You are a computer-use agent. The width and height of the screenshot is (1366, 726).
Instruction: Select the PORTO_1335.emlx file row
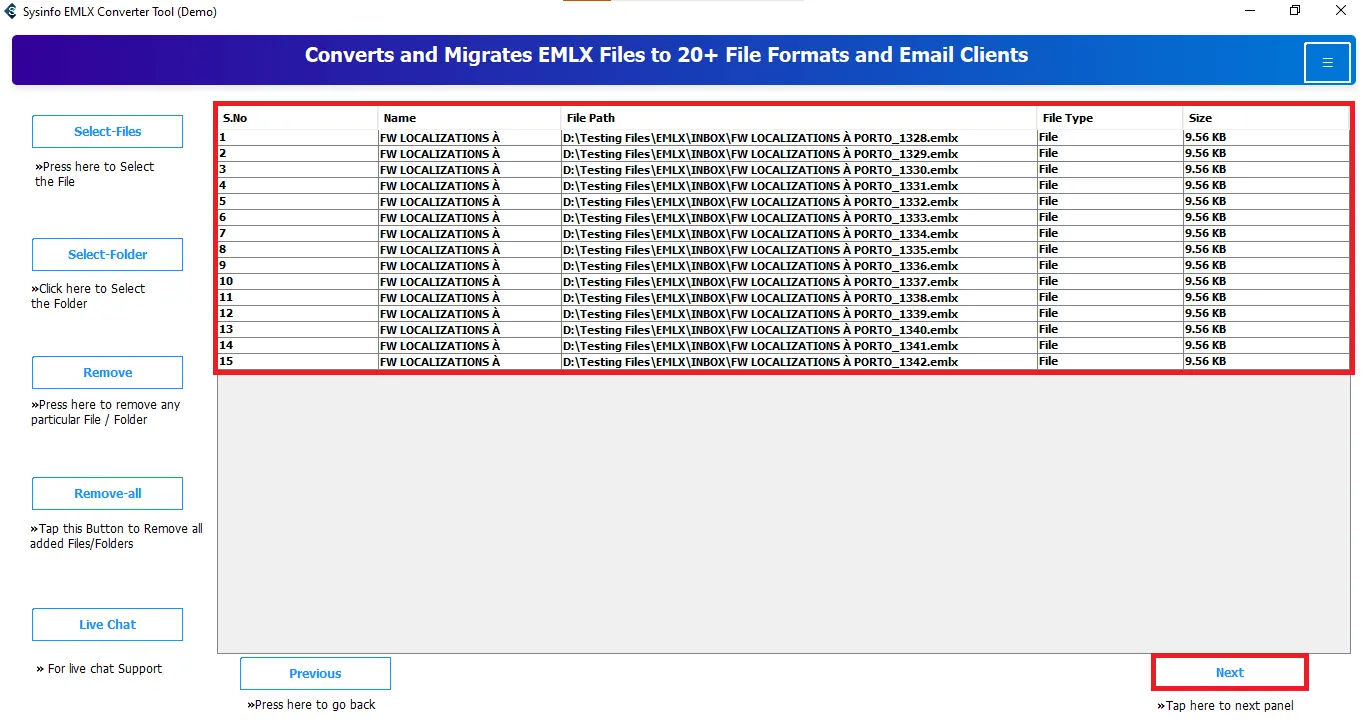[784, 250]
